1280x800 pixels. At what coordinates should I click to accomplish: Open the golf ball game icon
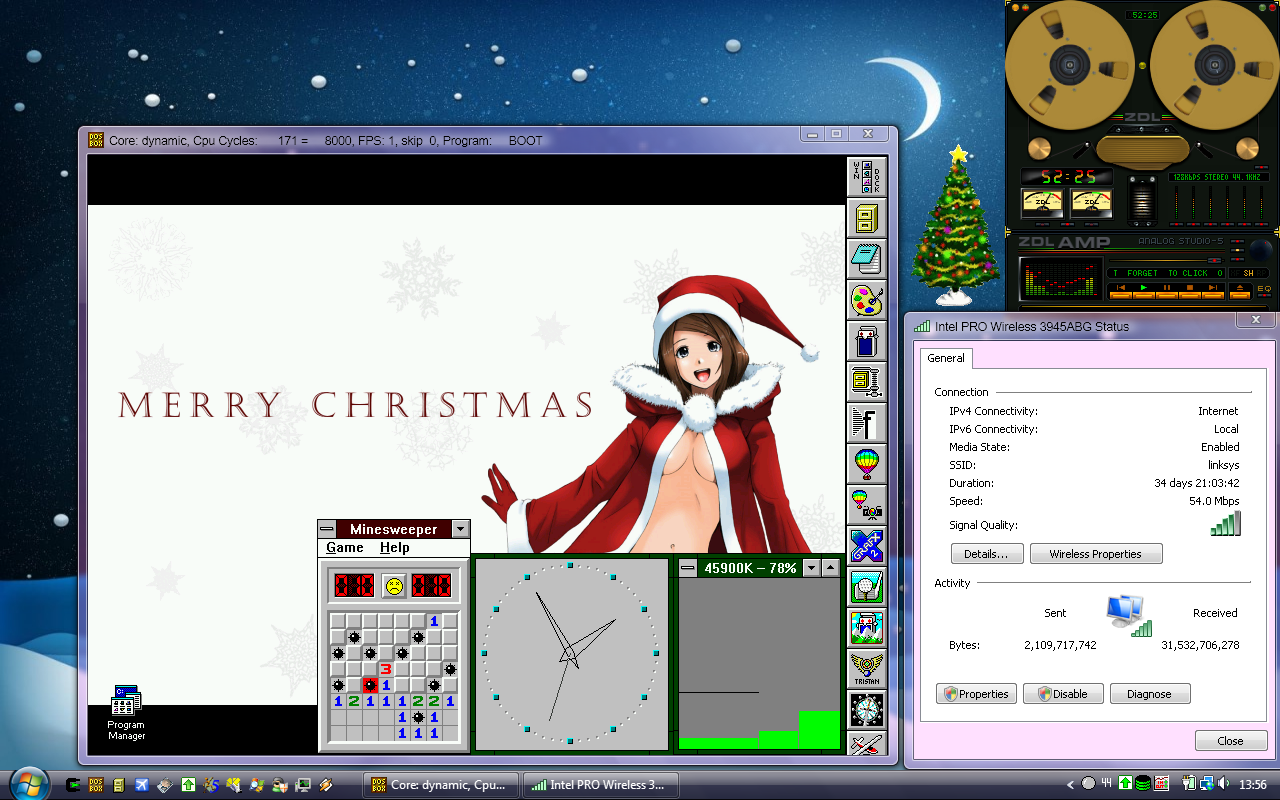867,587
